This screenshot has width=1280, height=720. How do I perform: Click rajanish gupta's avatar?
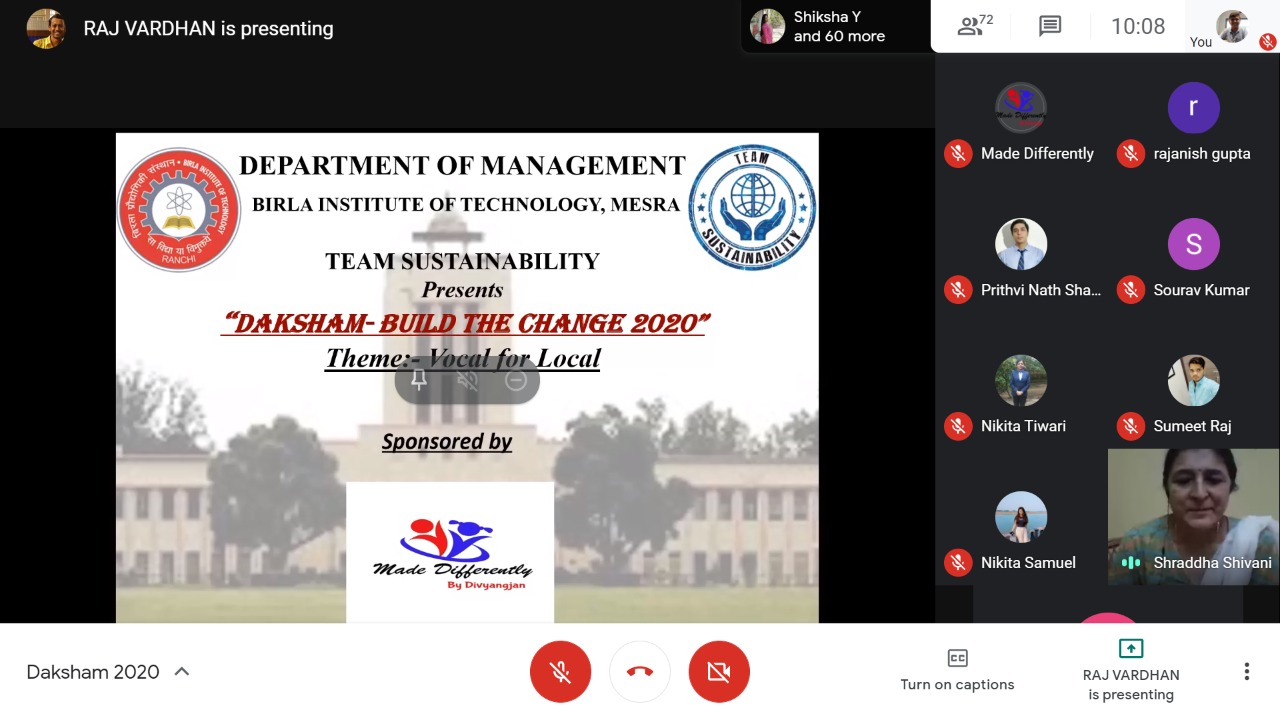(1193, 108)
